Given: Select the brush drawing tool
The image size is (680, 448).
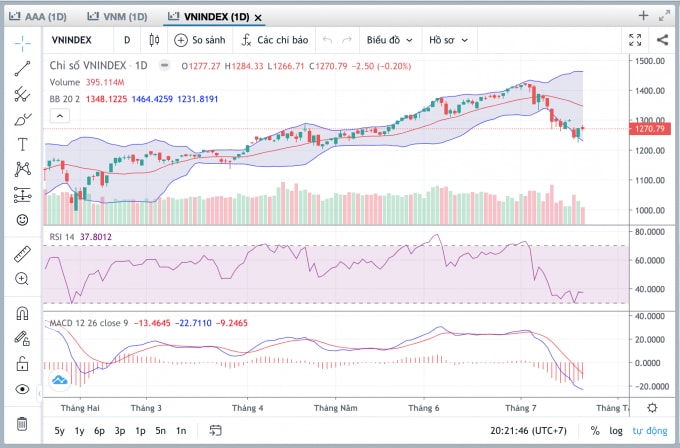Looking at the screenshot, I should pos(22,119).
